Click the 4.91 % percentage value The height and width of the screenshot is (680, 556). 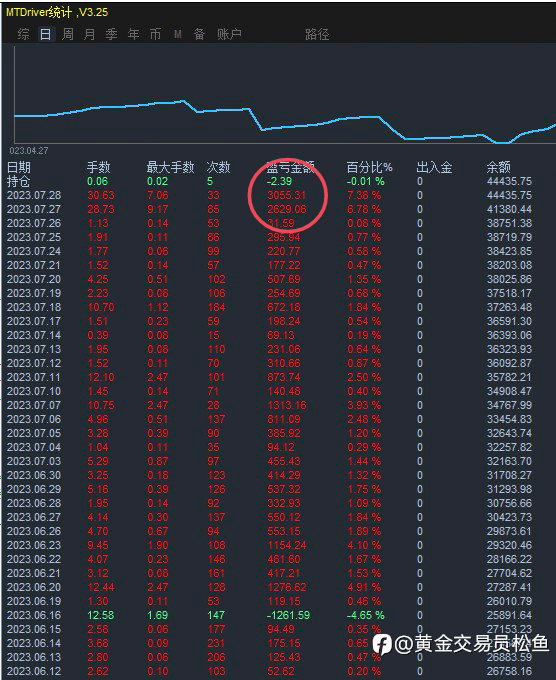coord(364,587)
